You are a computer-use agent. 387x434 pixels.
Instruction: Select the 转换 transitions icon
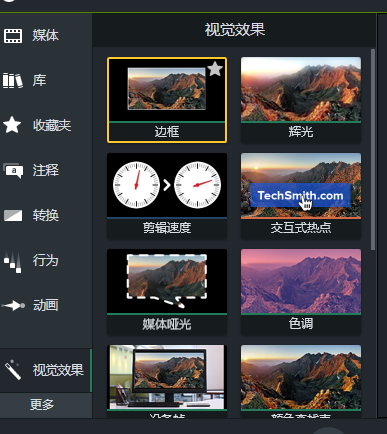13,215
